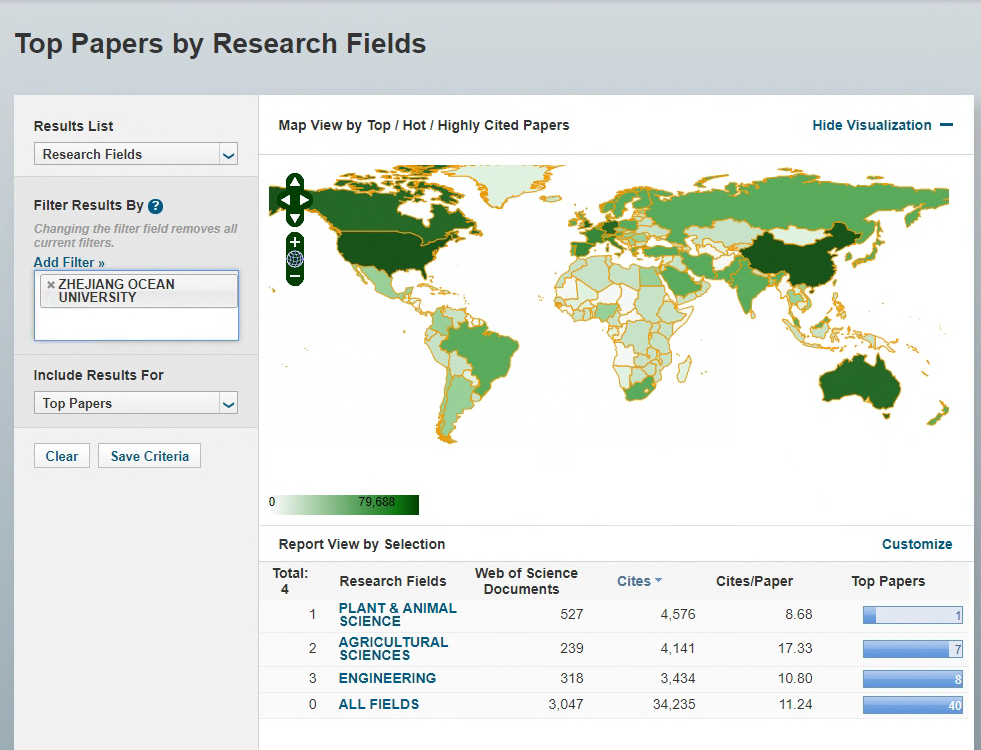Open the Customize report link
This screenshot has height=750, width=981.
point(916,544)
